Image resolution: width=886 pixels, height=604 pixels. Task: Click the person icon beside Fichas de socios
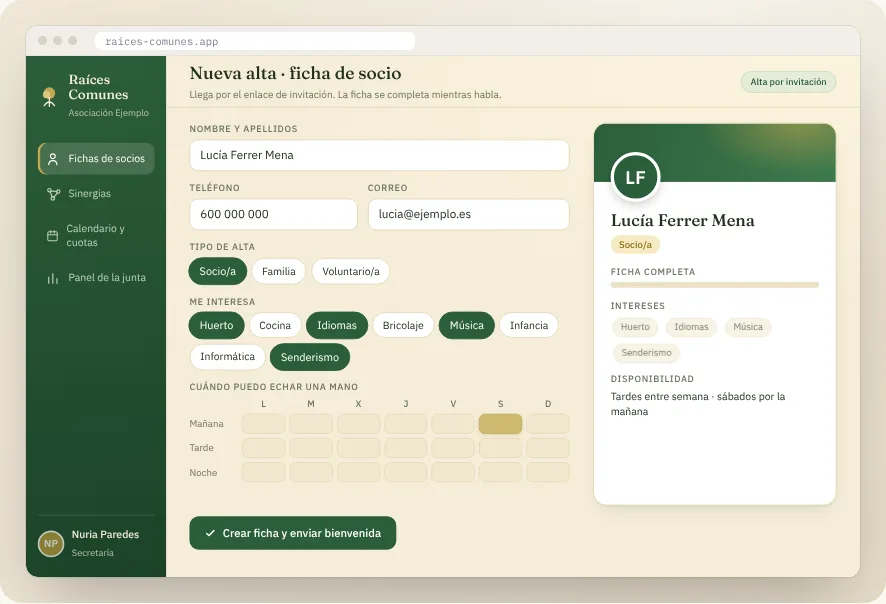(x=53, y=159)
